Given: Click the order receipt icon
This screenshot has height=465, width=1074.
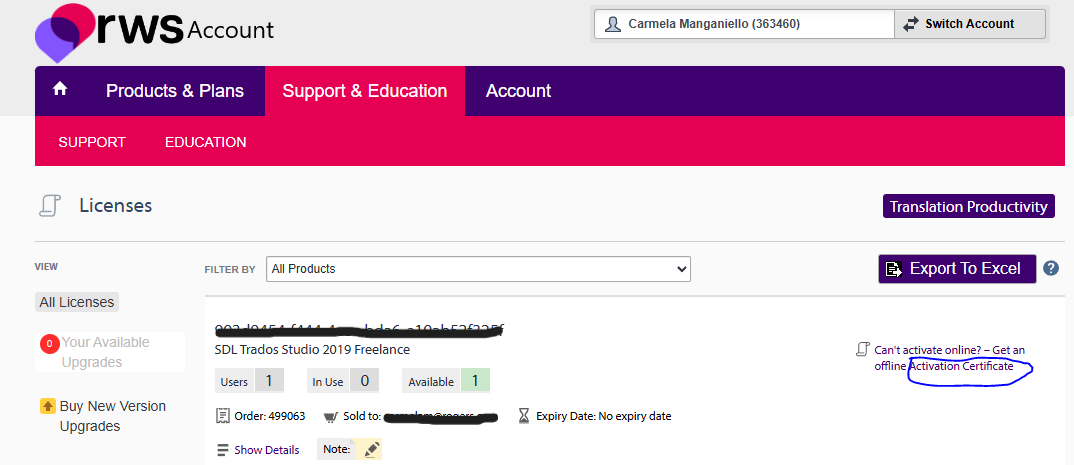Looking at the screenshot, I should tap(222, 416).
